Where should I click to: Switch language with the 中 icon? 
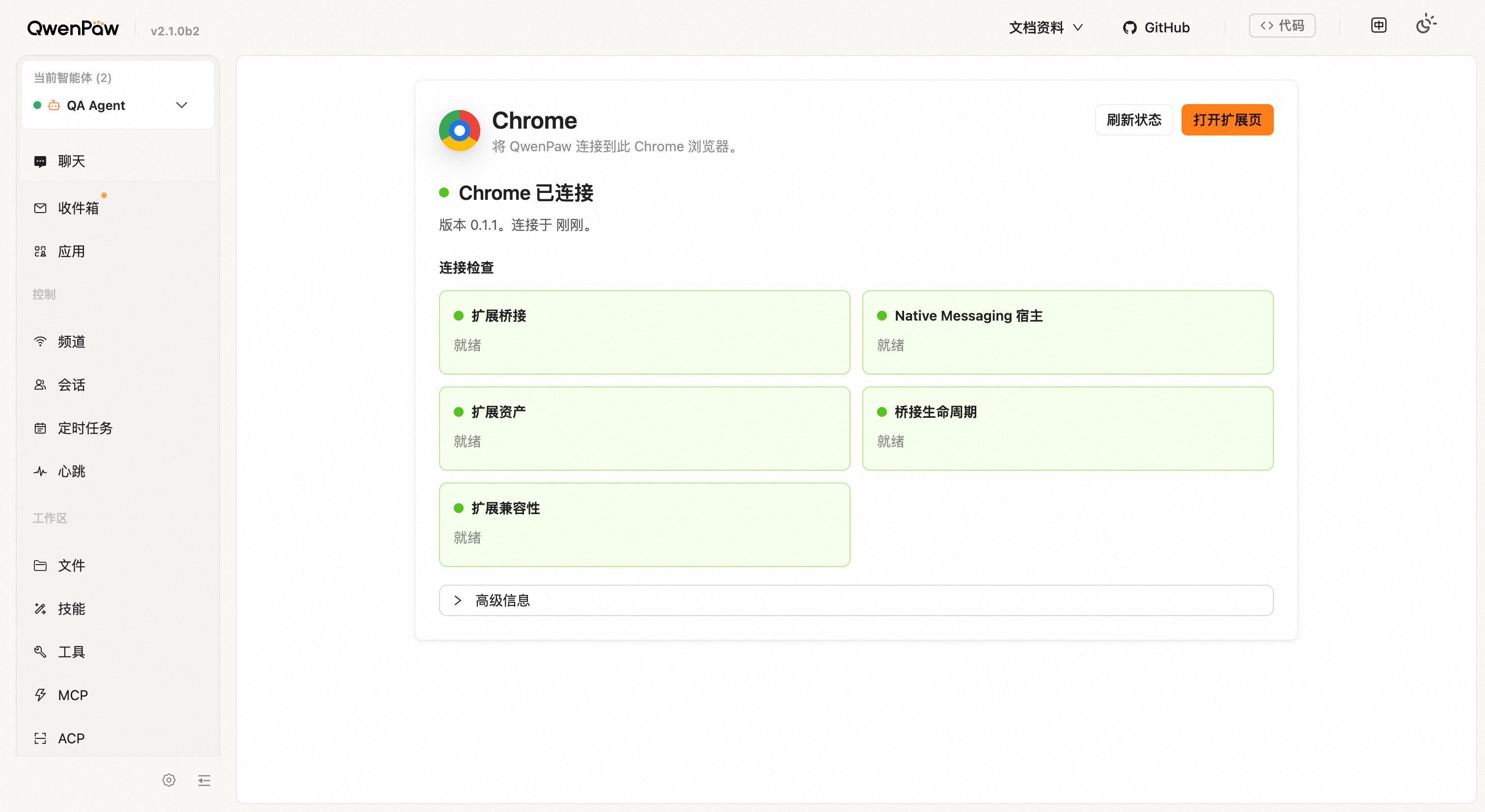tap(1378, 26)
